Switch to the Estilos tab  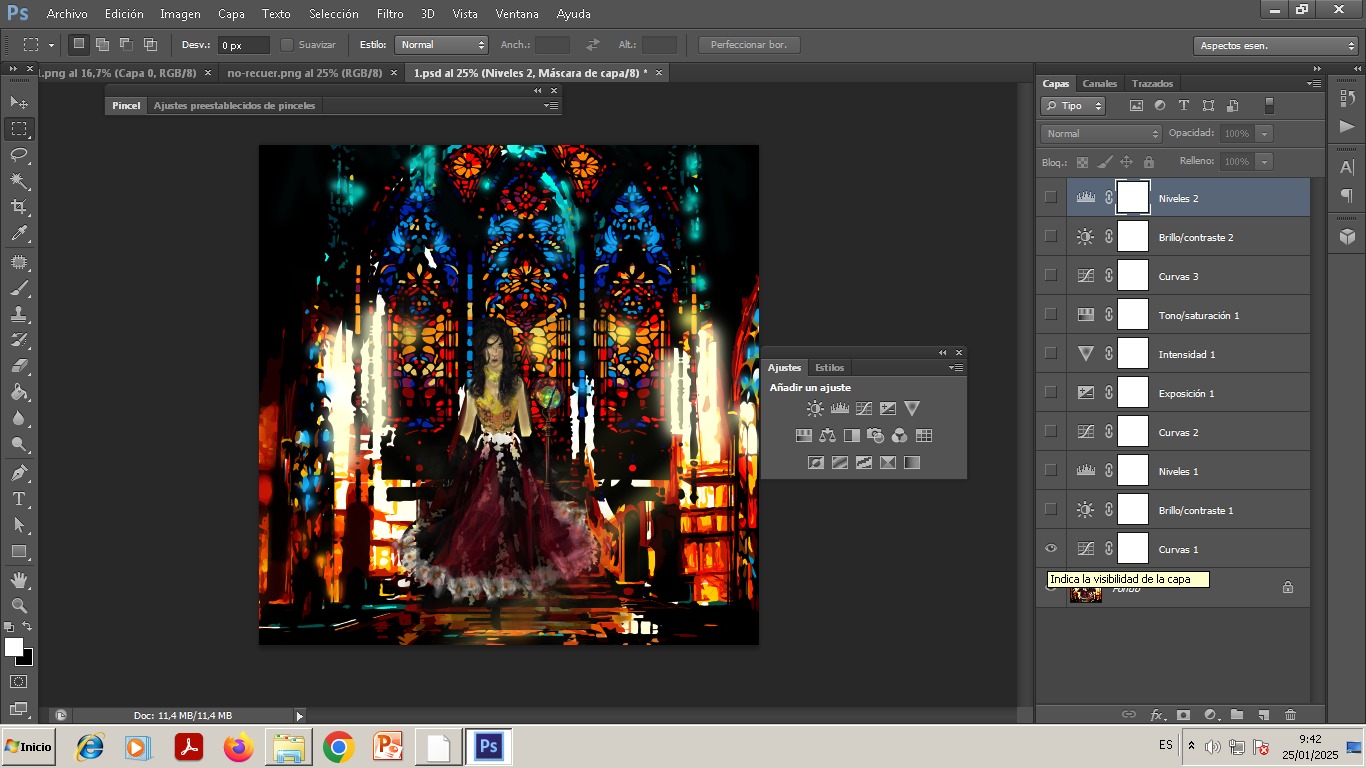tap(829, 367)
